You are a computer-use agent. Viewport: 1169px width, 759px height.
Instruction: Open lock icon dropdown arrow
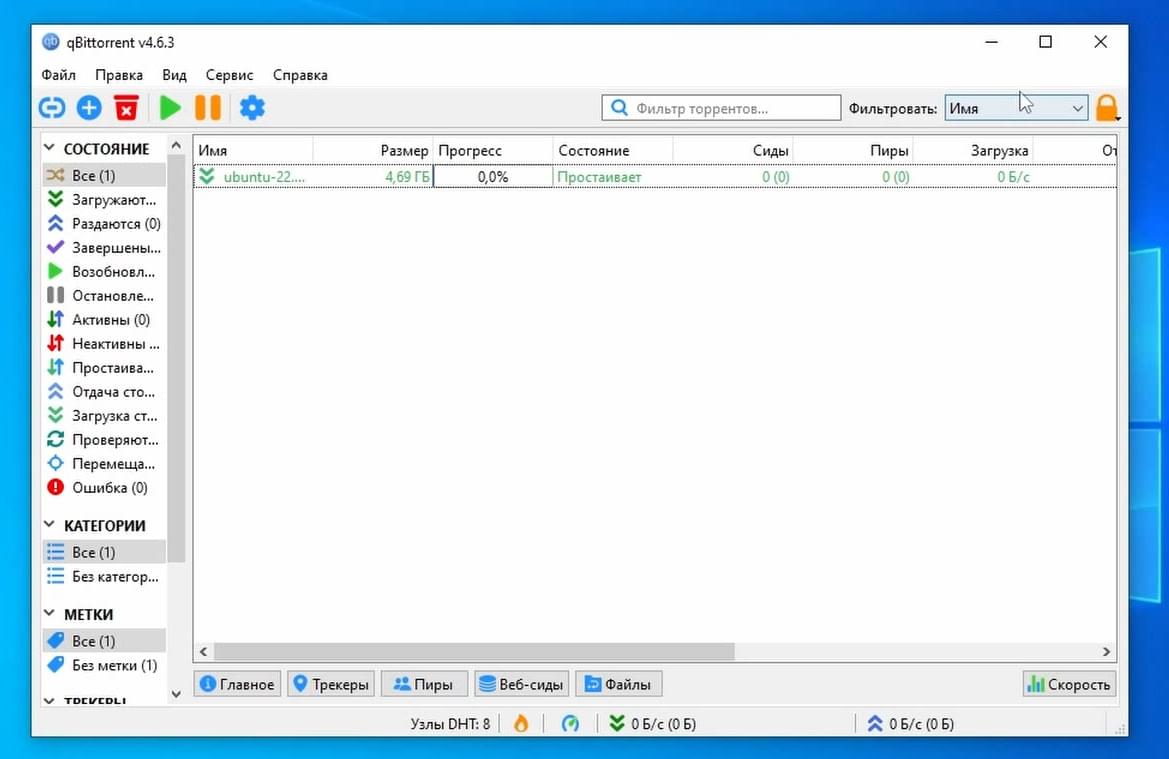[x=1118, y=118]
